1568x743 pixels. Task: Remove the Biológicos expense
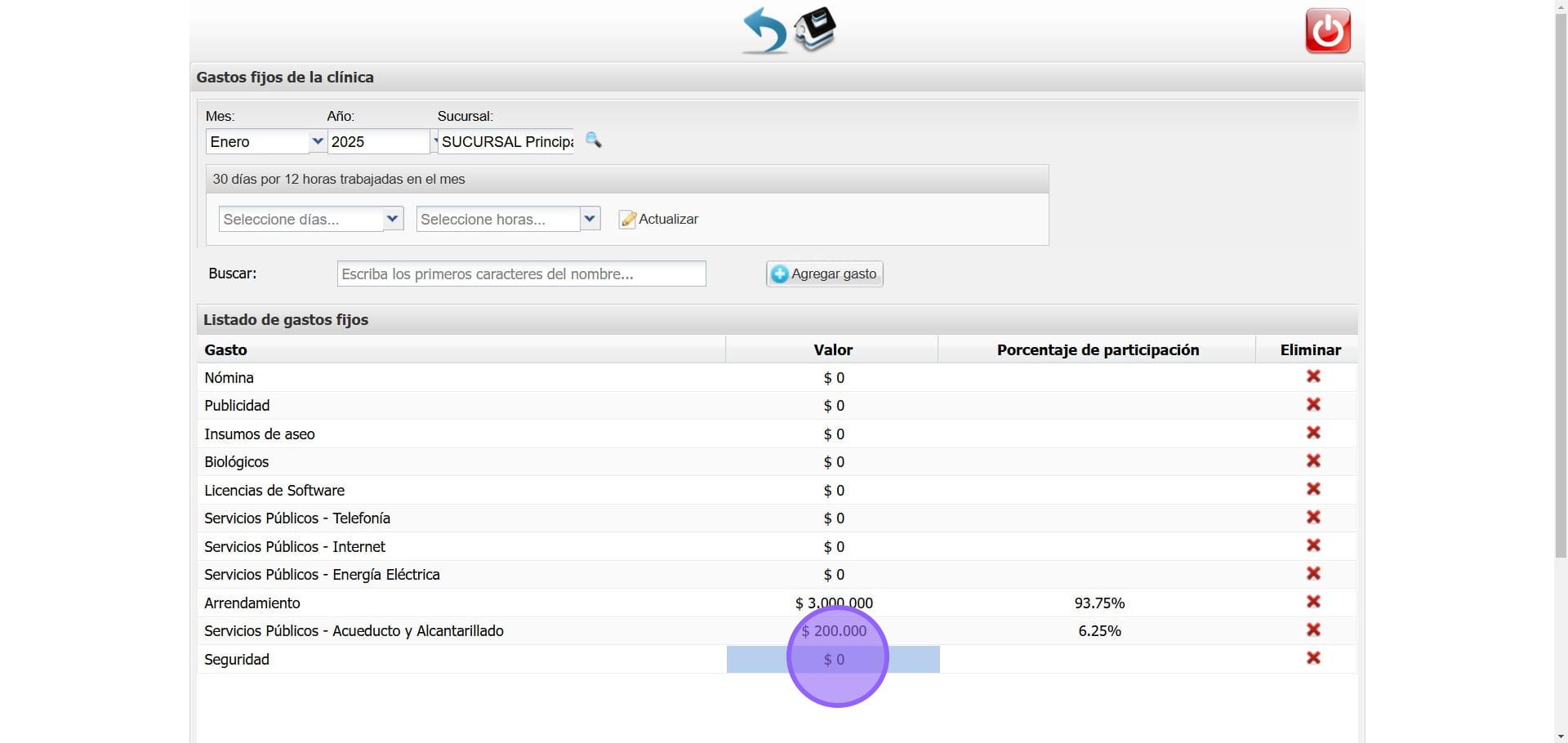tap(1313, 460)
